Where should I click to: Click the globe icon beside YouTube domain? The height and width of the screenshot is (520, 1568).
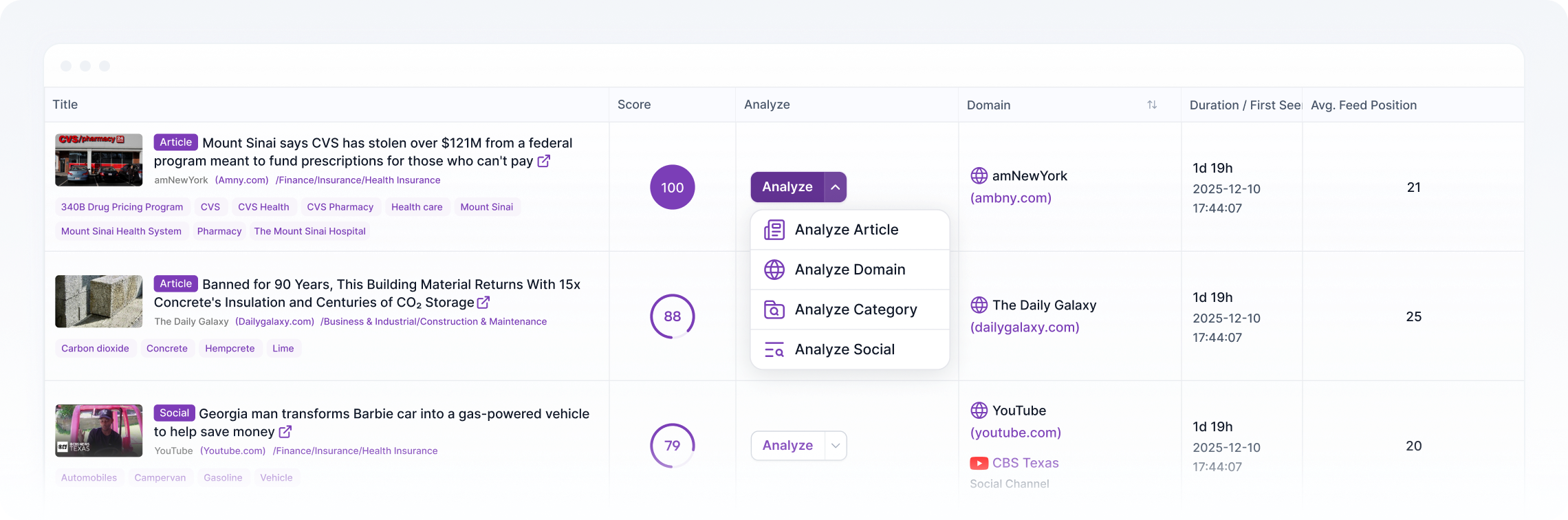point(979,411)
